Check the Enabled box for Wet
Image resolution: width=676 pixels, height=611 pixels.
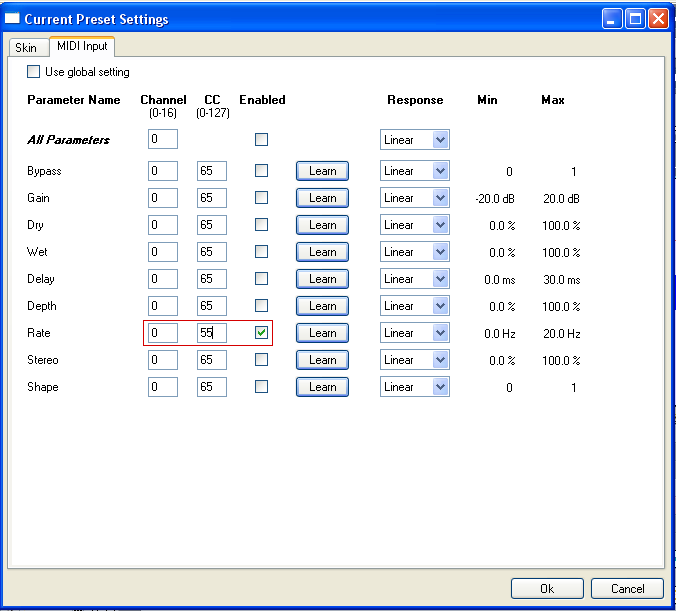(x=261, y=252)
